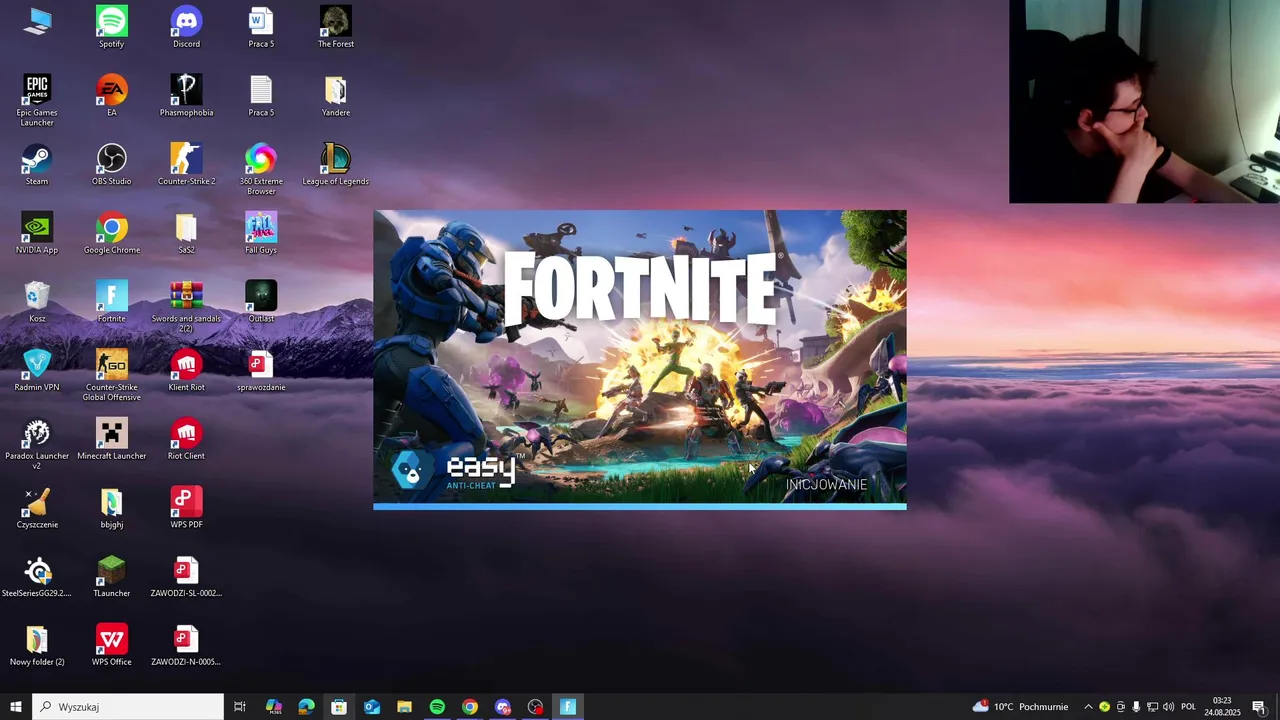
Task: Open the notification center icon
Action: 1259,707
